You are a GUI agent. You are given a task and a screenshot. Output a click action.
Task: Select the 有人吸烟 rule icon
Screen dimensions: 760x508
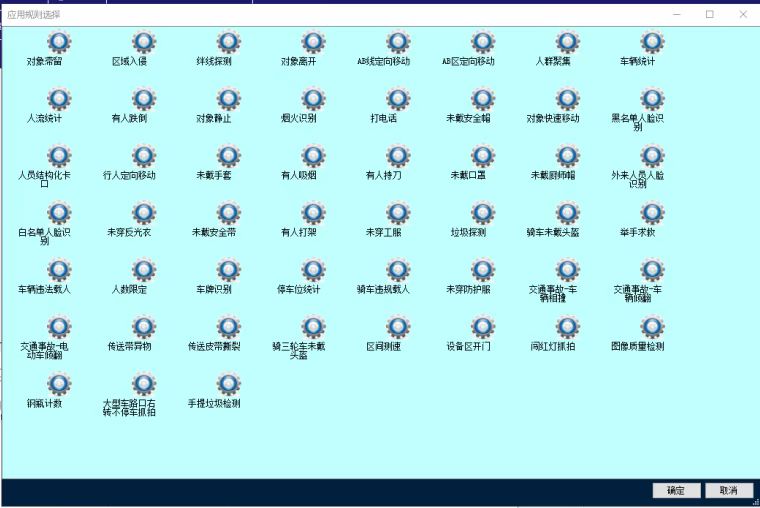point(313,156)
